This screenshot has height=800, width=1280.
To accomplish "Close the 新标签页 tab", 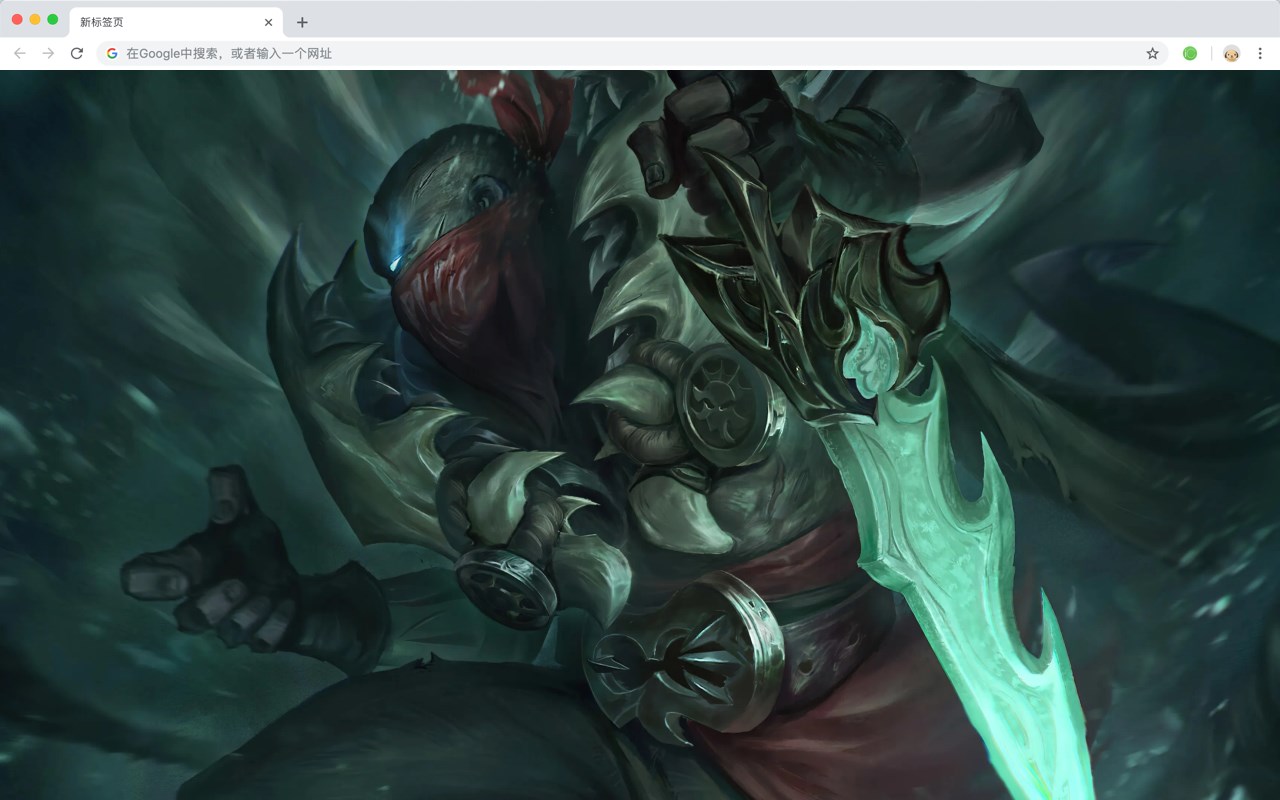I will coord(268,22).
